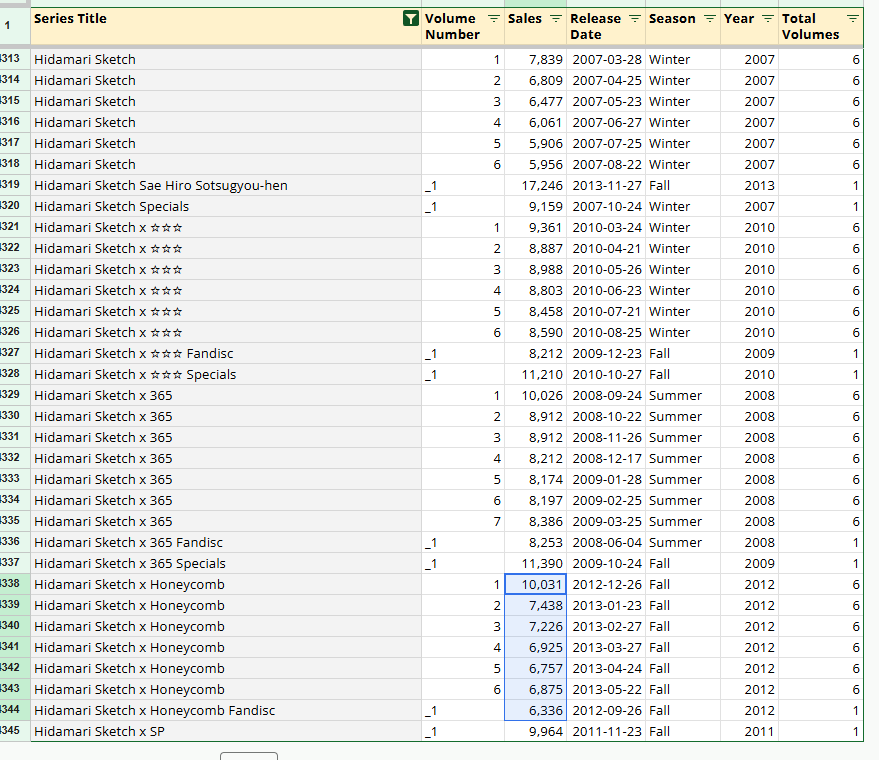Select the Sales cell showing 17,246
The height and width of the screenshot is (760, 879).
535,185
